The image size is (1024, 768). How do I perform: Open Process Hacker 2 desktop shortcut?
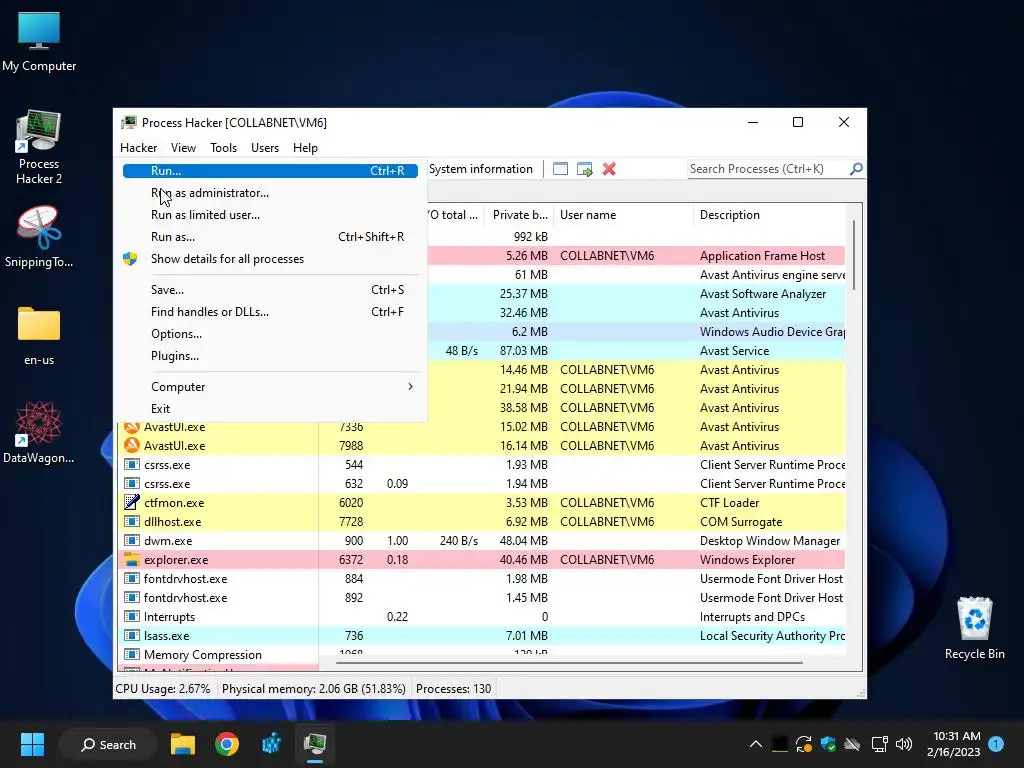[x=39, y=148]
